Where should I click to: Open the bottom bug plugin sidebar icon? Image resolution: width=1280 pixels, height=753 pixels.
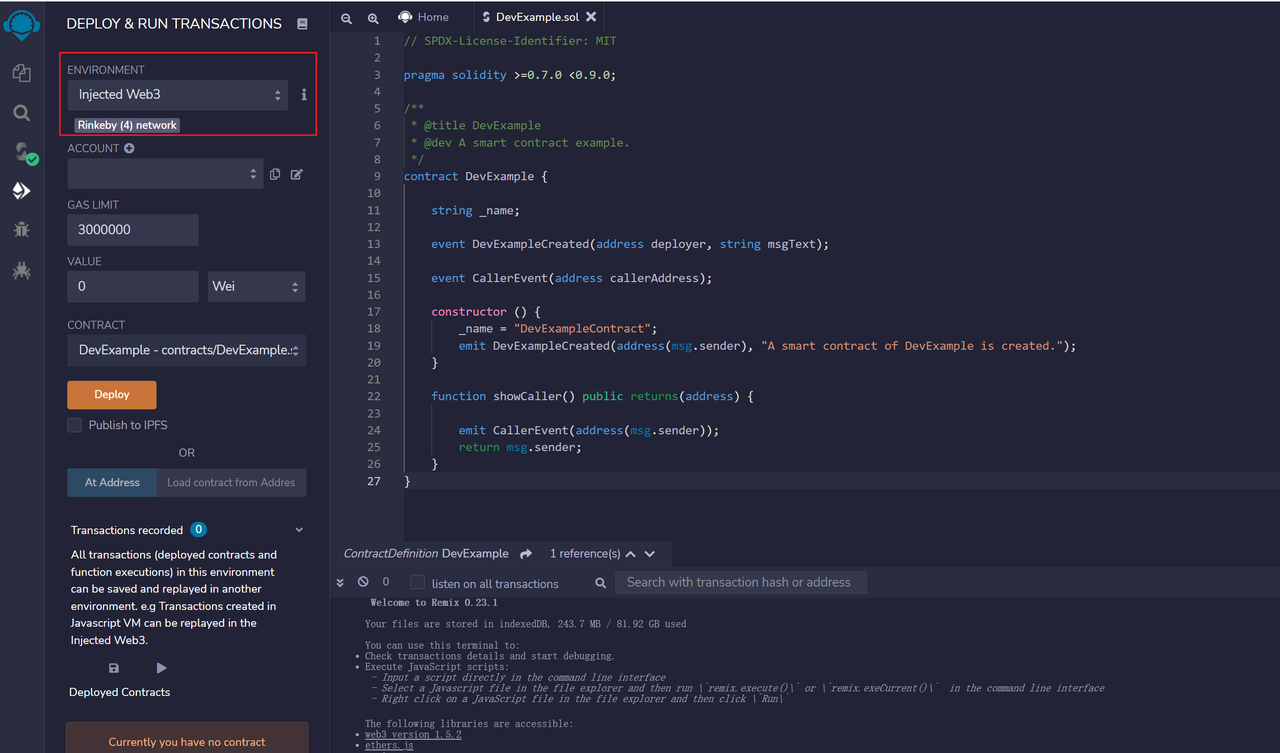coord(21,270)
